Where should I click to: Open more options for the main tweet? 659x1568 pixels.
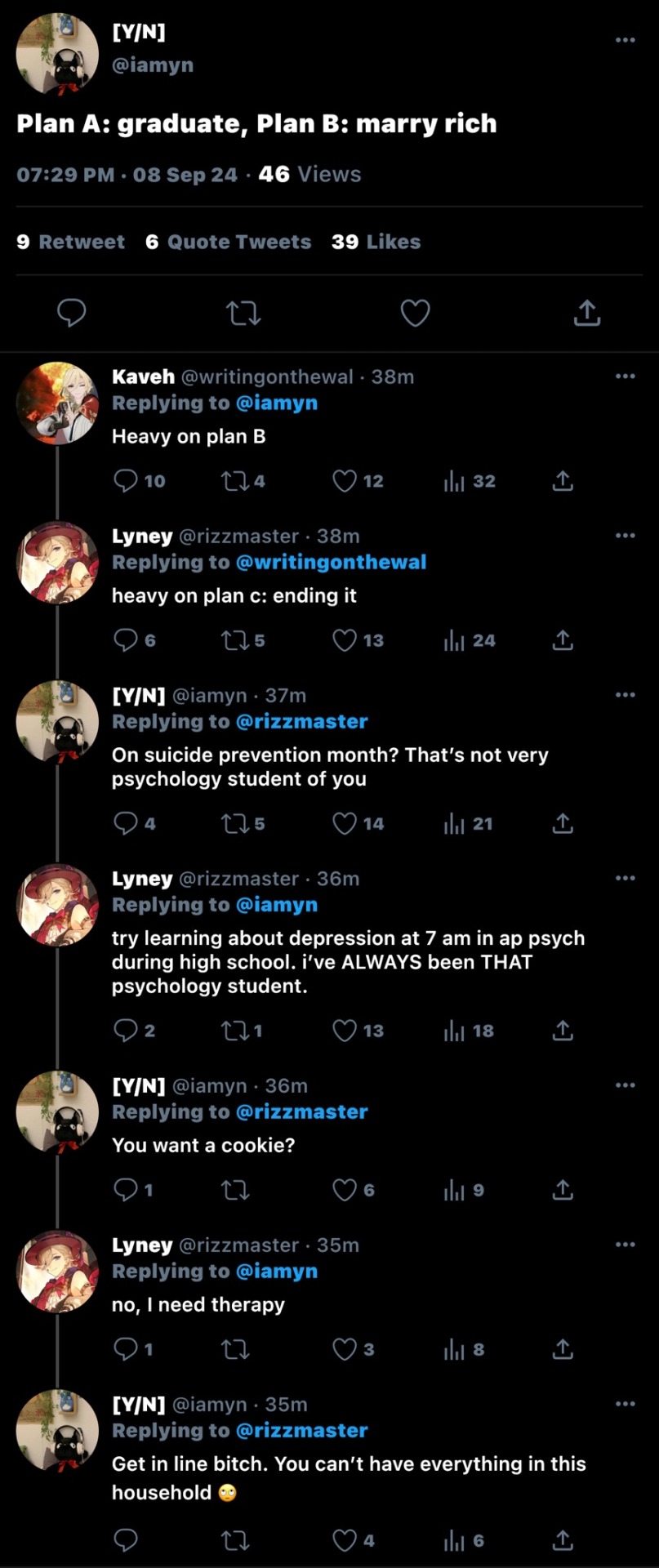pos(625,40)
